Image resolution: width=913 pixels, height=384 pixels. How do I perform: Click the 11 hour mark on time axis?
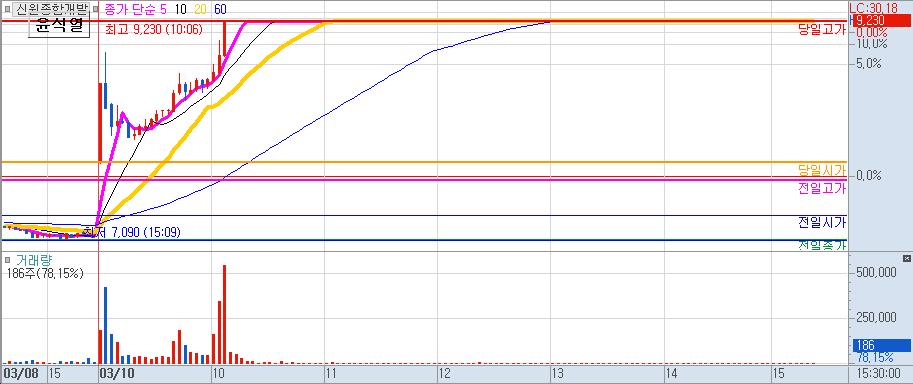332,372
